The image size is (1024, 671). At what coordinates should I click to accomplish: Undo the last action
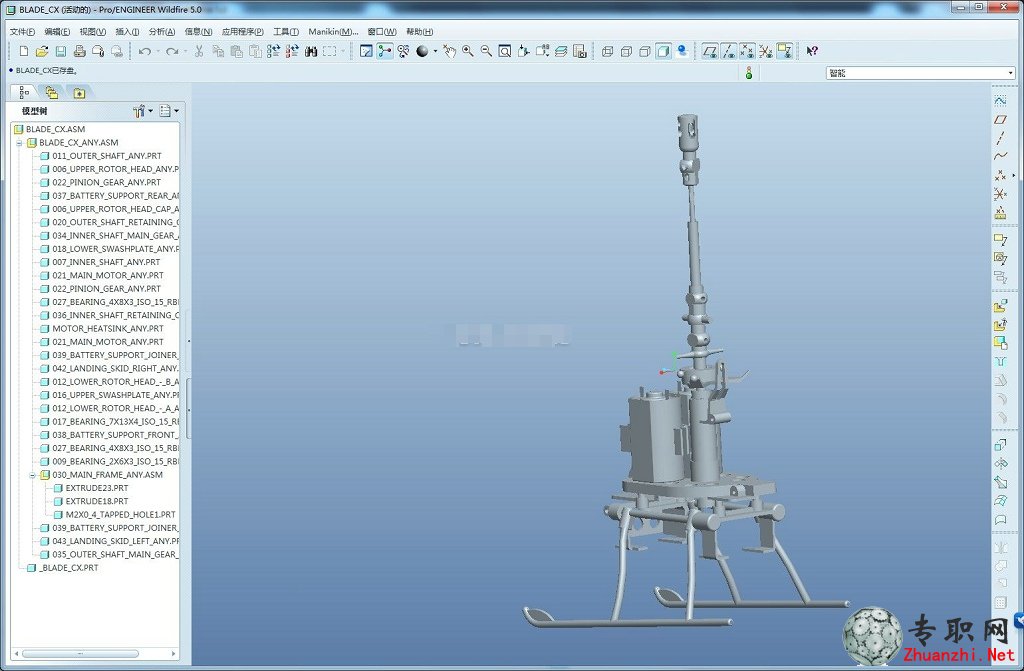click(144, 51)
